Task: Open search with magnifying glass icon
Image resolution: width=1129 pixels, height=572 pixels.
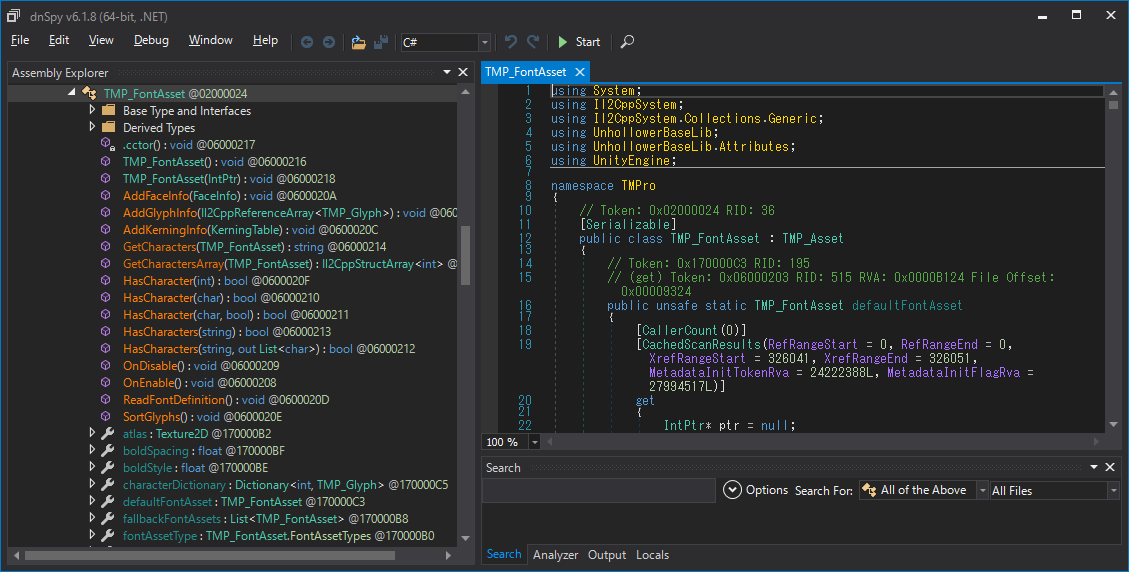Action: [x=627, y=42]
